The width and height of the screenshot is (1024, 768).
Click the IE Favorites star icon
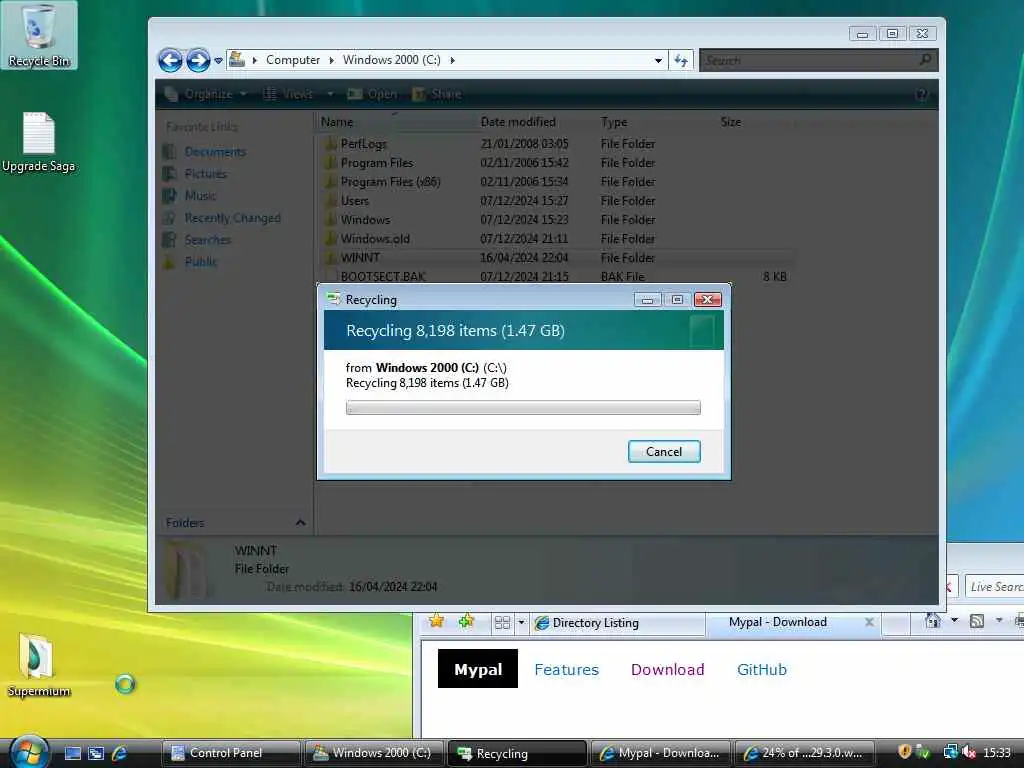click(436, 621)
